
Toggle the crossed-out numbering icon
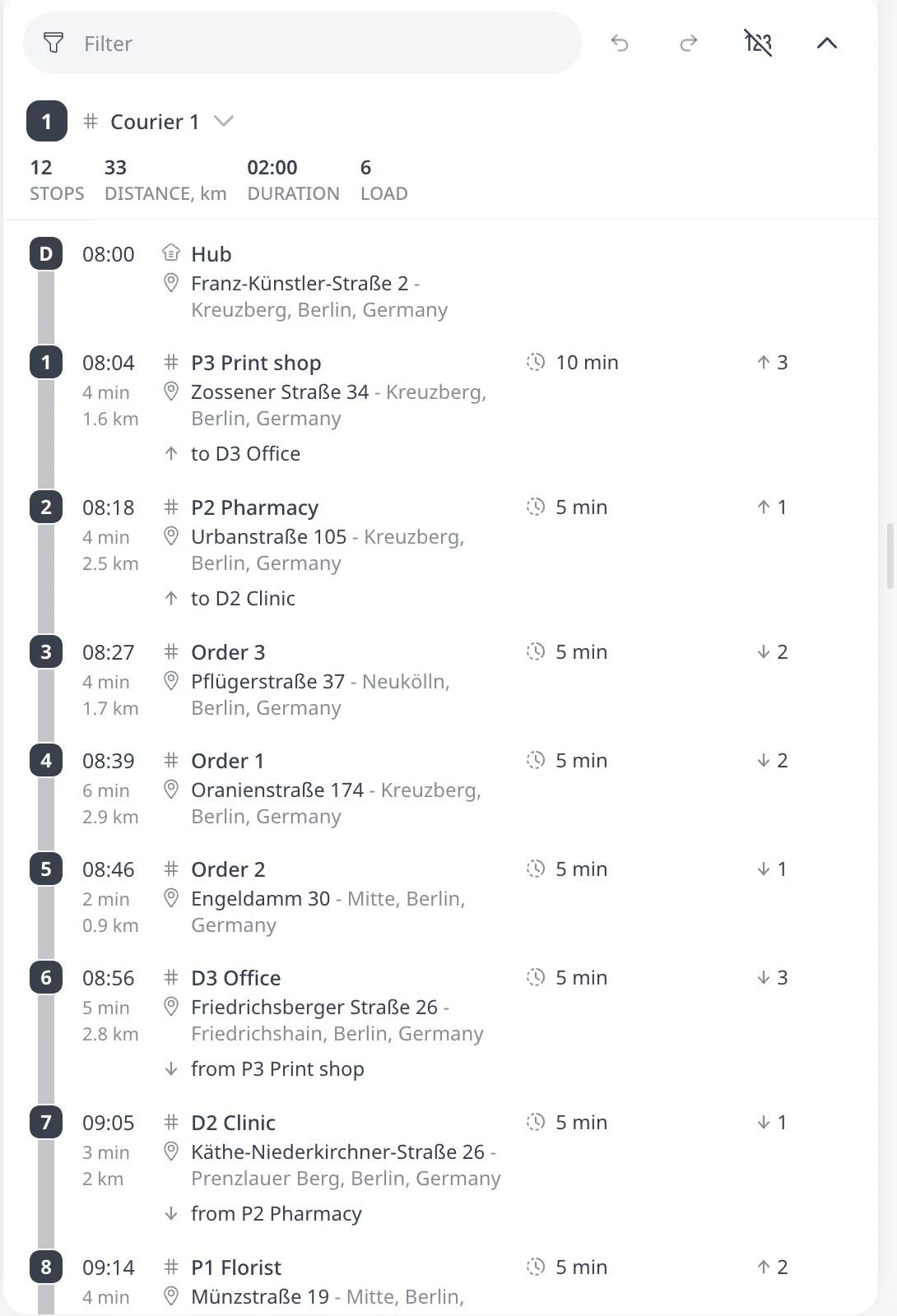[758, 43]
